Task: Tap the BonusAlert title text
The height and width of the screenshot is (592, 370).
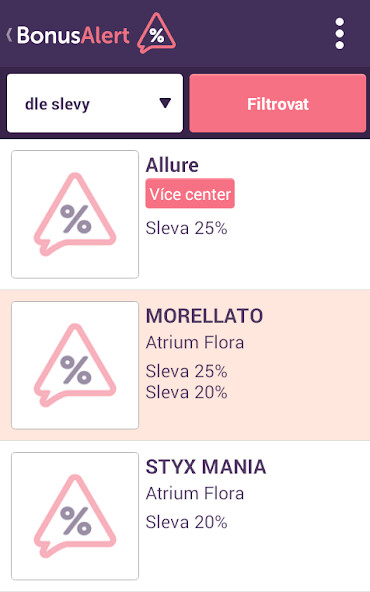Action: click(x=73, y=35)
